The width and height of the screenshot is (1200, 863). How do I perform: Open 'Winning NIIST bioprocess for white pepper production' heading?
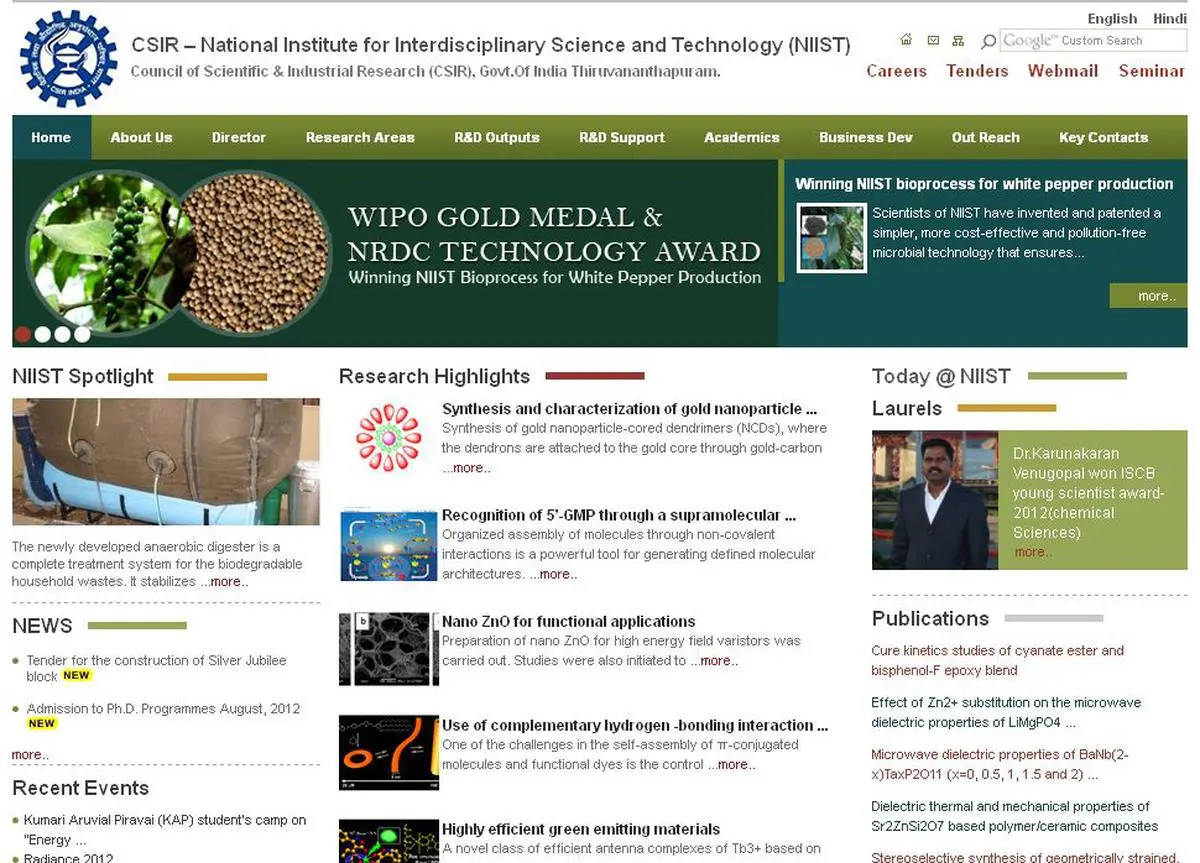(x=984, y=184)
